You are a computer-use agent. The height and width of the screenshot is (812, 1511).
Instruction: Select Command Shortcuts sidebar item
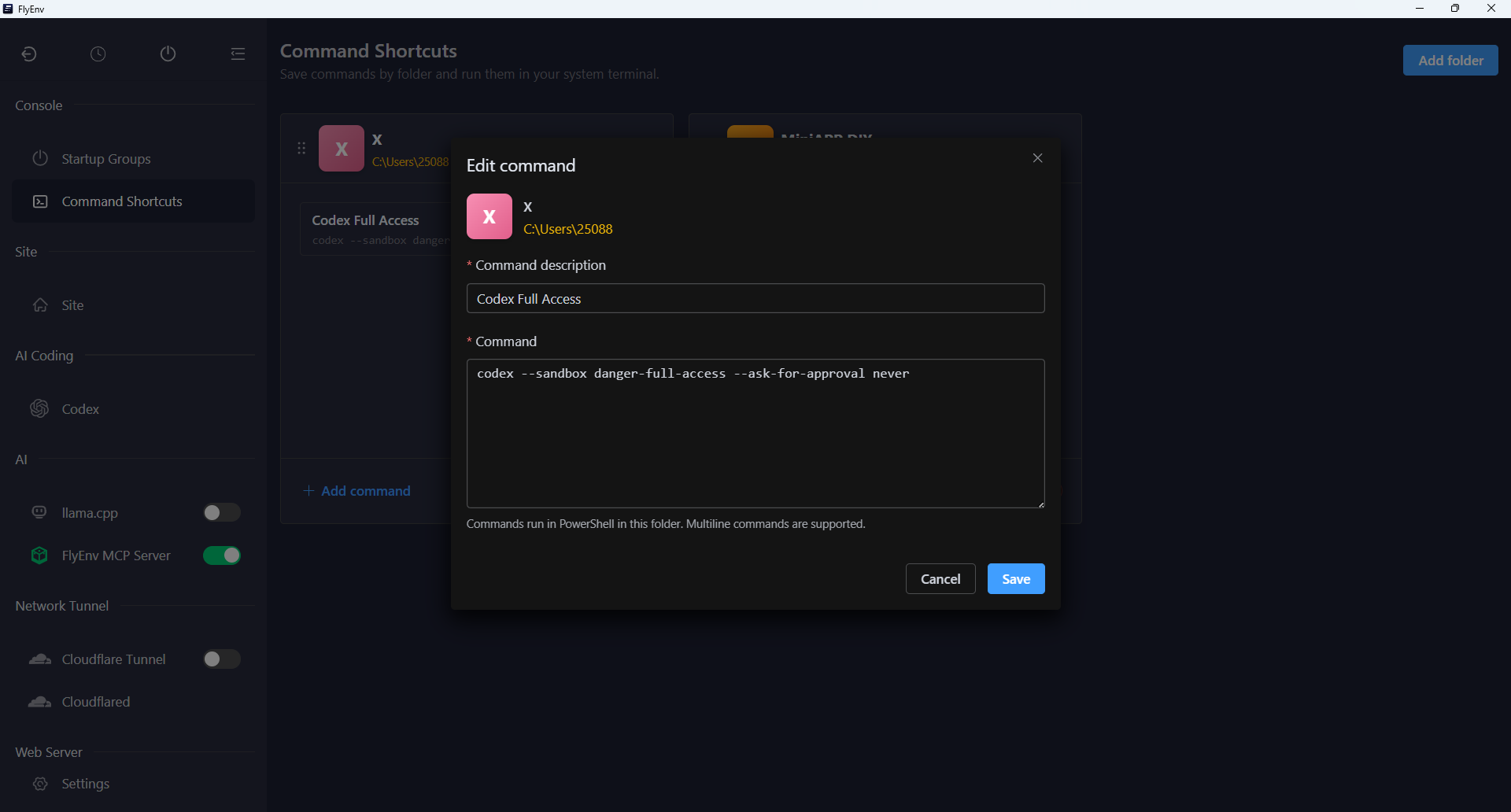click(x=133, y=201)
